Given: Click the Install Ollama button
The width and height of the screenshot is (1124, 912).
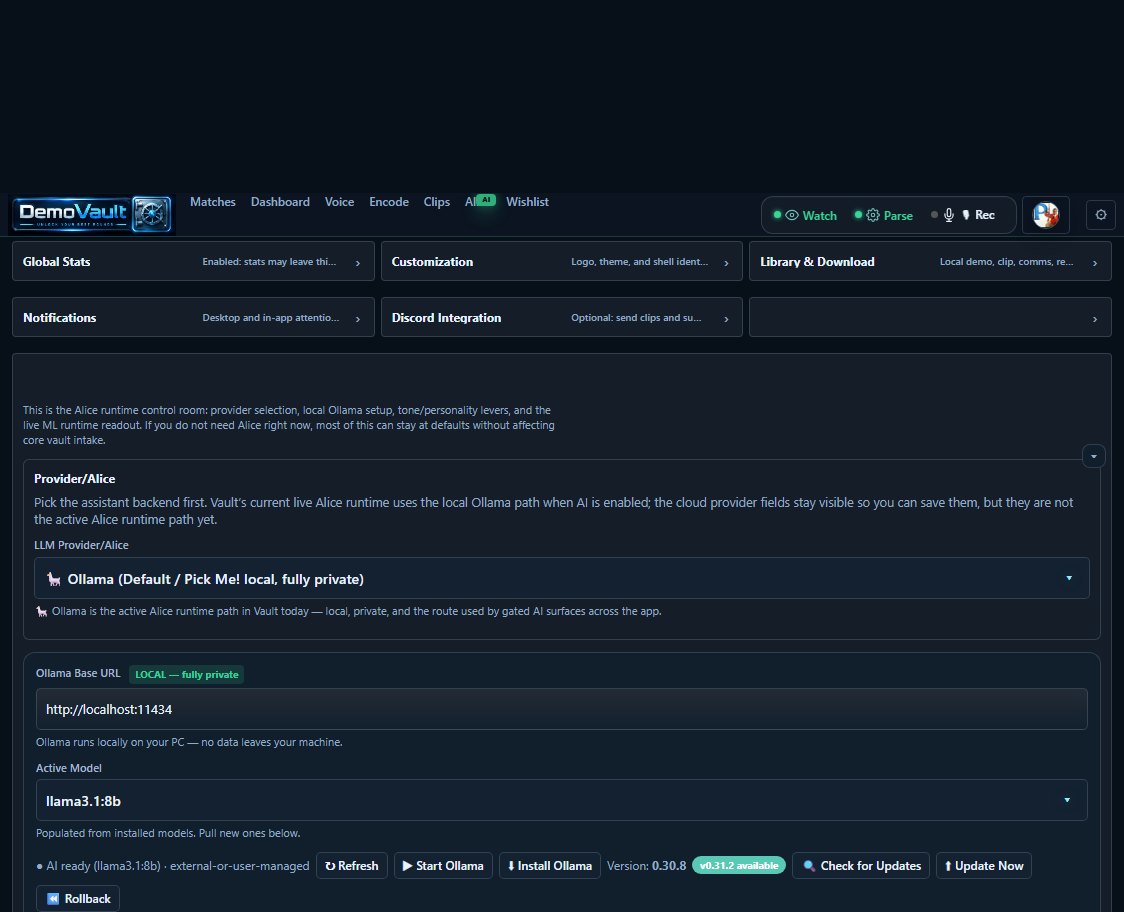Looking at the screenshot, I should [549, 865].
